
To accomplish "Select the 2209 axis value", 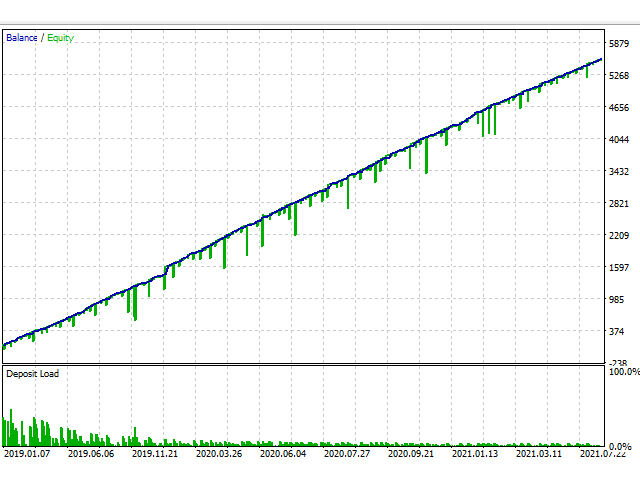I will click(619, 236).
